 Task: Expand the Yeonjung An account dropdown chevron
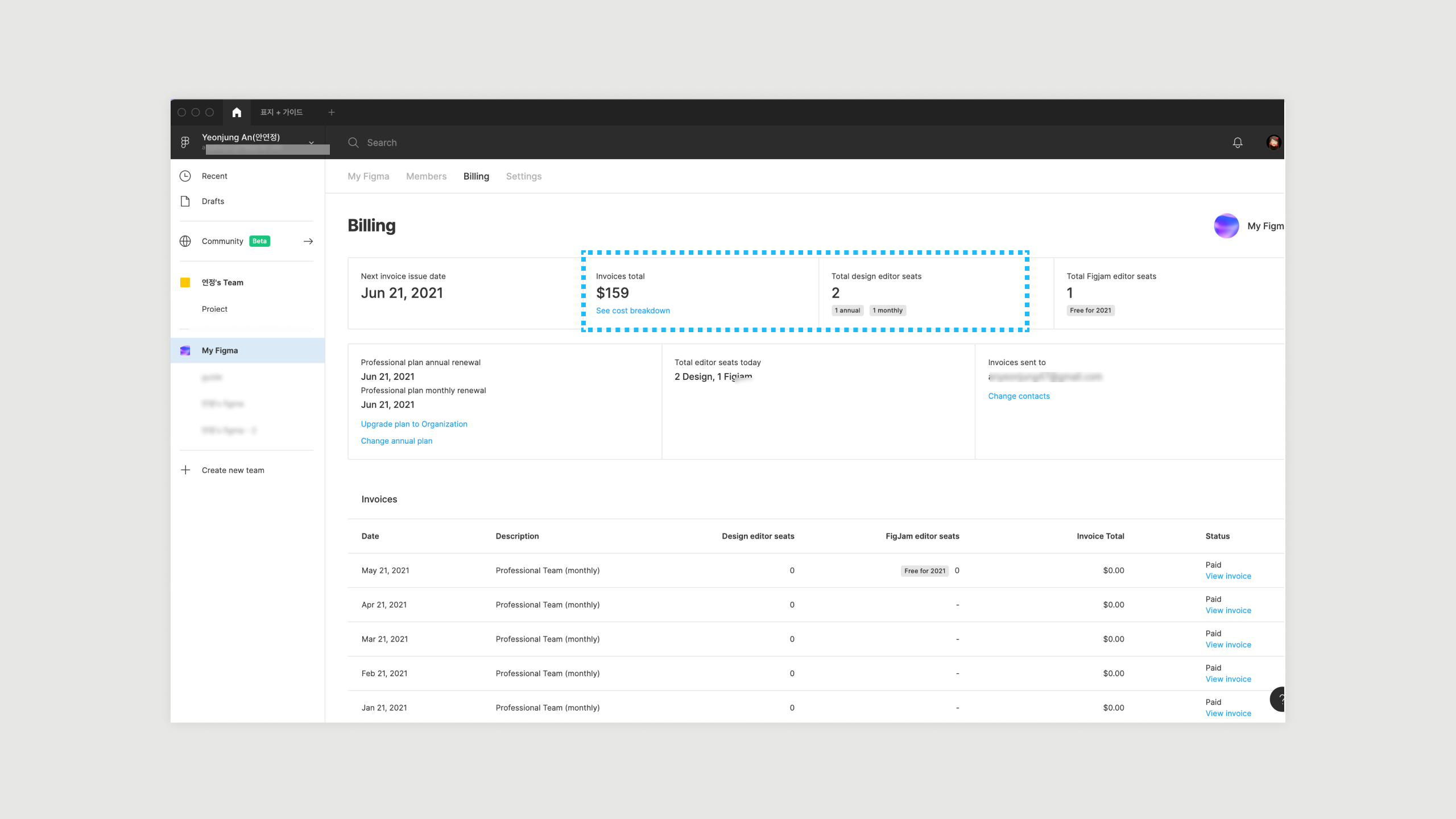(x=311, y=142)
